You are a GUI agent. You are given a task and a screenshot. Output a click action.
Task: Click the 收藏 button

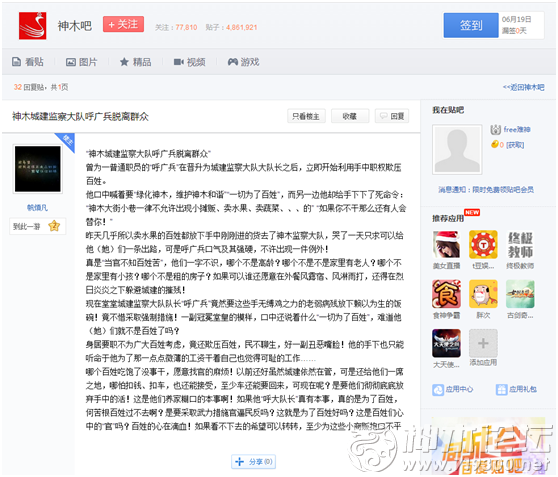[x=350, y=116]
